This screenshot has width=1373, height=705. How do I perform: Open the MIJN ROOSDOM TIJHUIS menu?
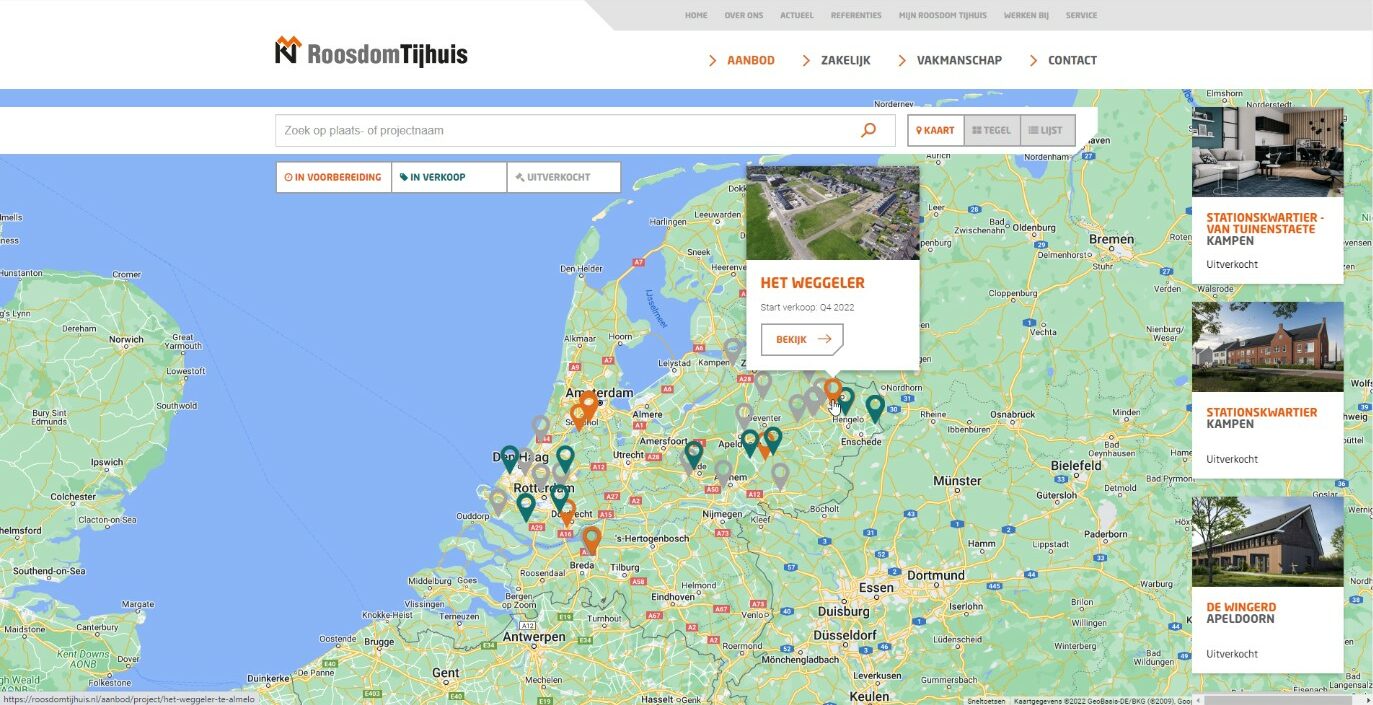pos(941,15)
